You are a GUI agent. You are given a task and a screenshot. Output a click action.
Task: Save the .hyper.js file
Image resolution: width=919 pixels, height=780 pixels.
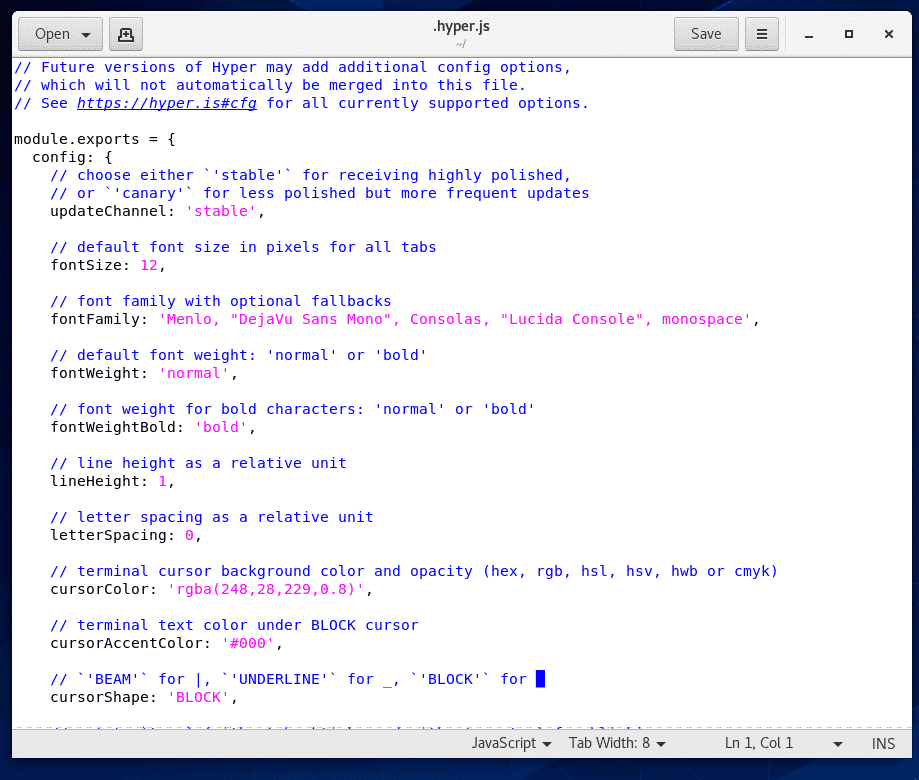pyautogui.click(x=705, y=34)
